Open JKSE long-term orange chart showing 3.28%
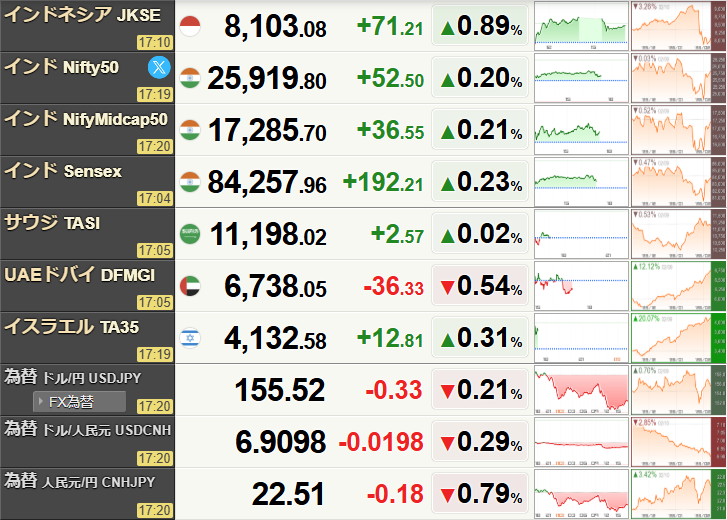 [678, 26]
